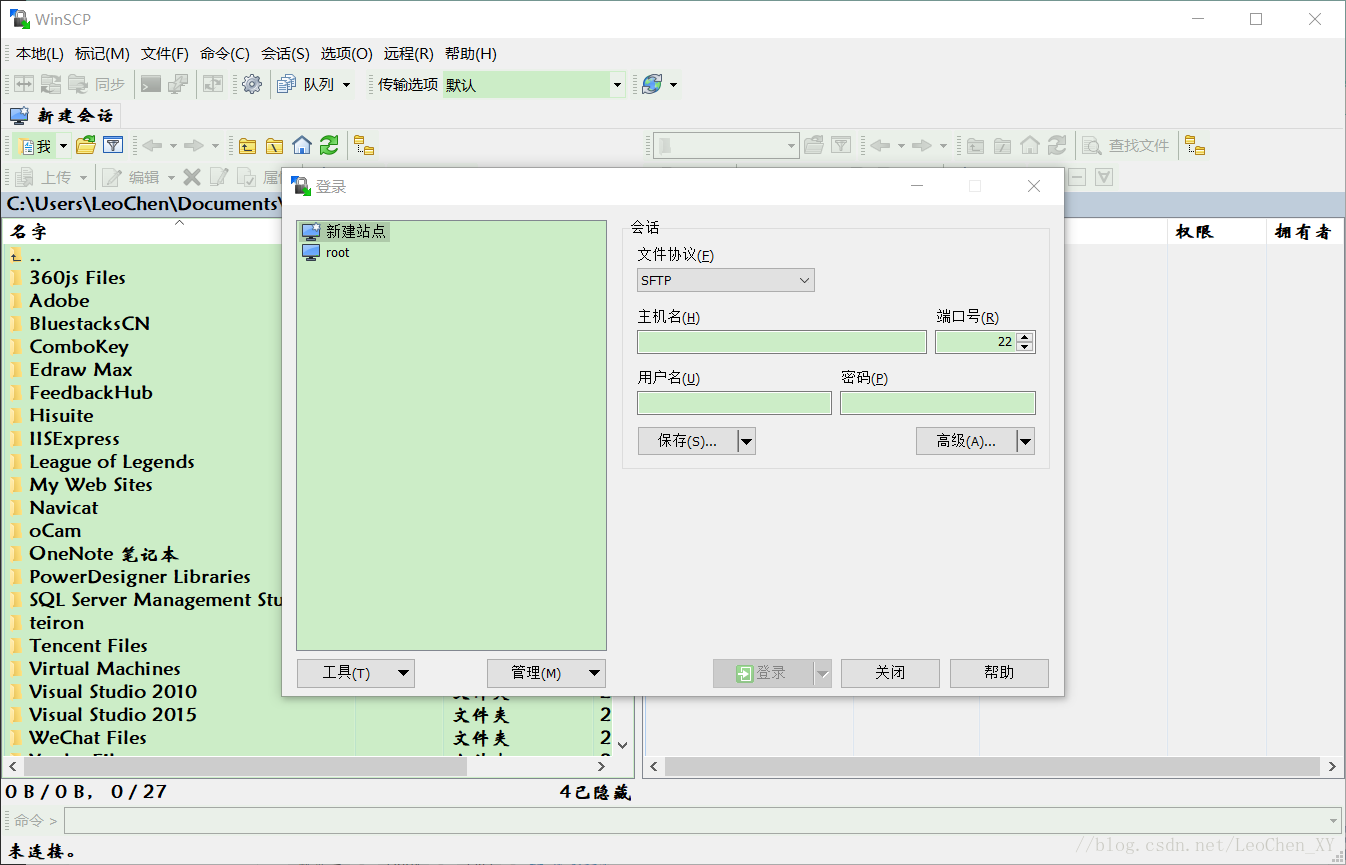The image size is (1346, 865).
Task: Click the 高级(A)... button
Action: 963,440
